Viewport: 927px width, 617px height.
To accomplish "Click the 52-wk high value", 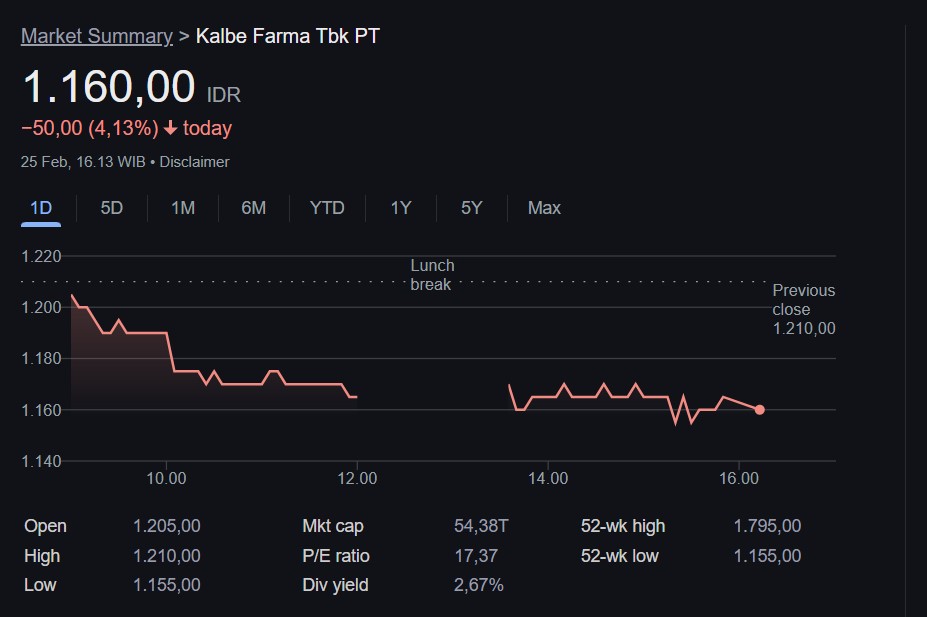I will click(x=767, y=526).
